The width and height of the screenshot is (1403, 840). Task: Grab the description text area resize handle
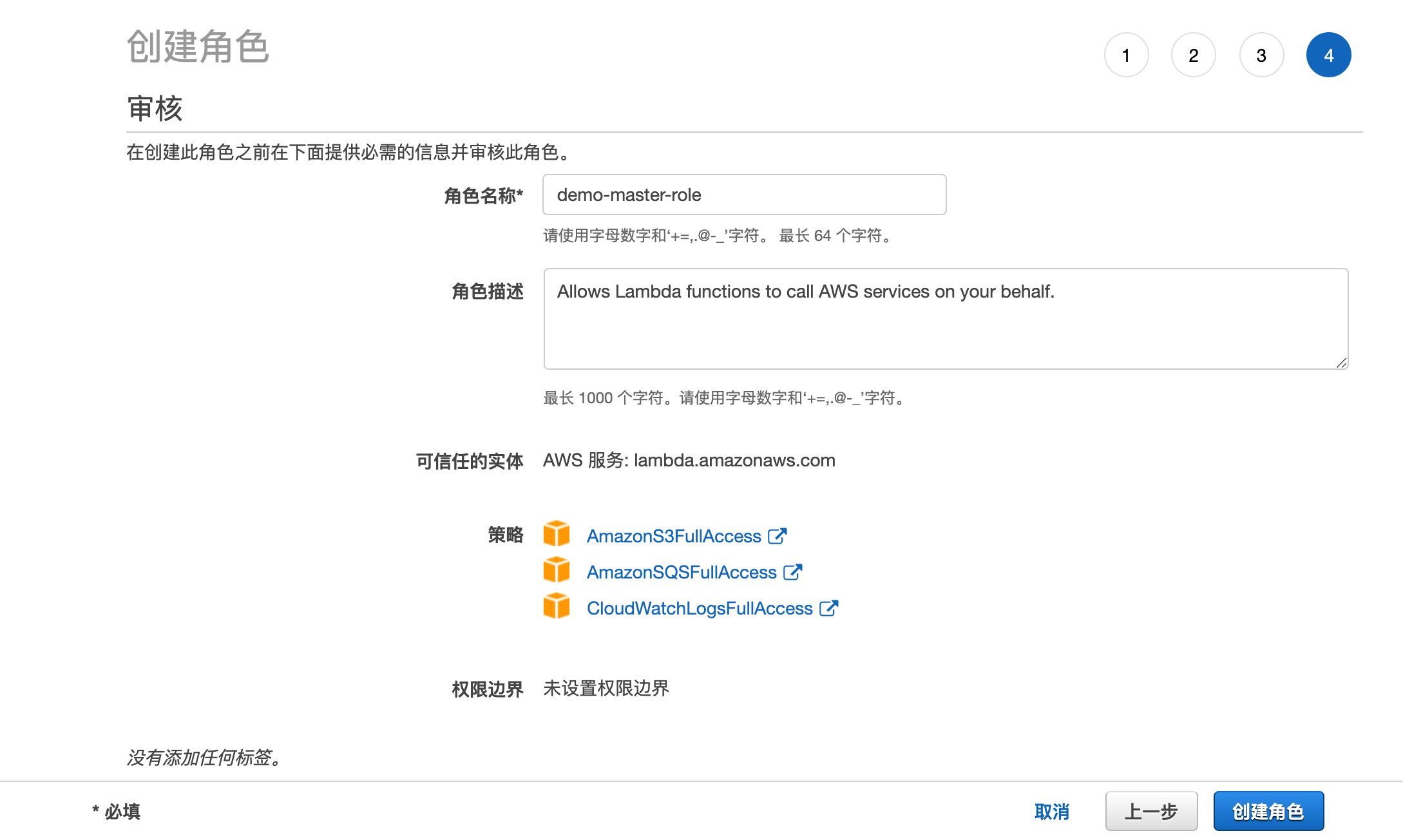(x=1341, y=363)
